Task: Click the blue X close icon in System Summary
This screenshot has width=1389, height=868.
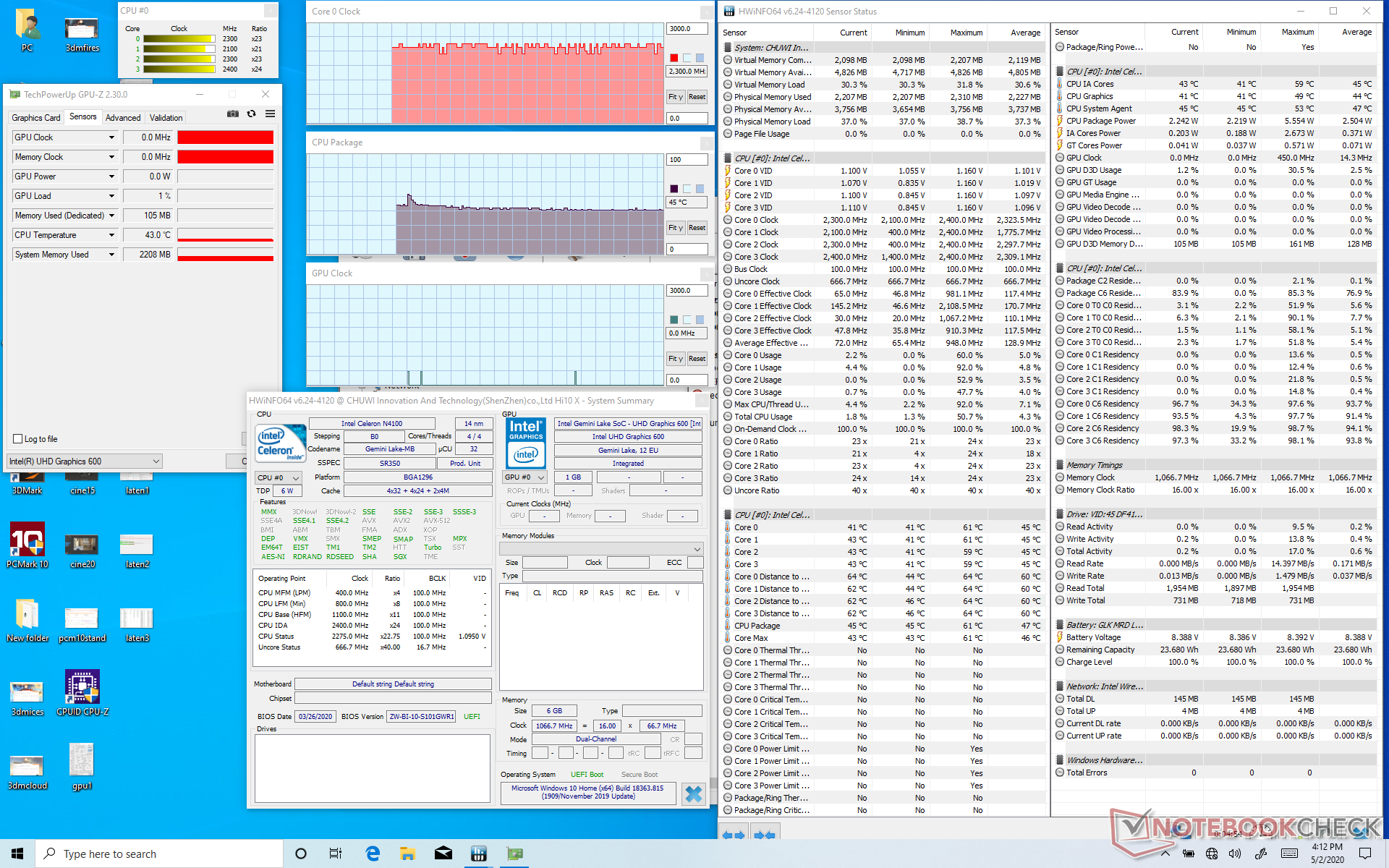Action: click(693, 793)
